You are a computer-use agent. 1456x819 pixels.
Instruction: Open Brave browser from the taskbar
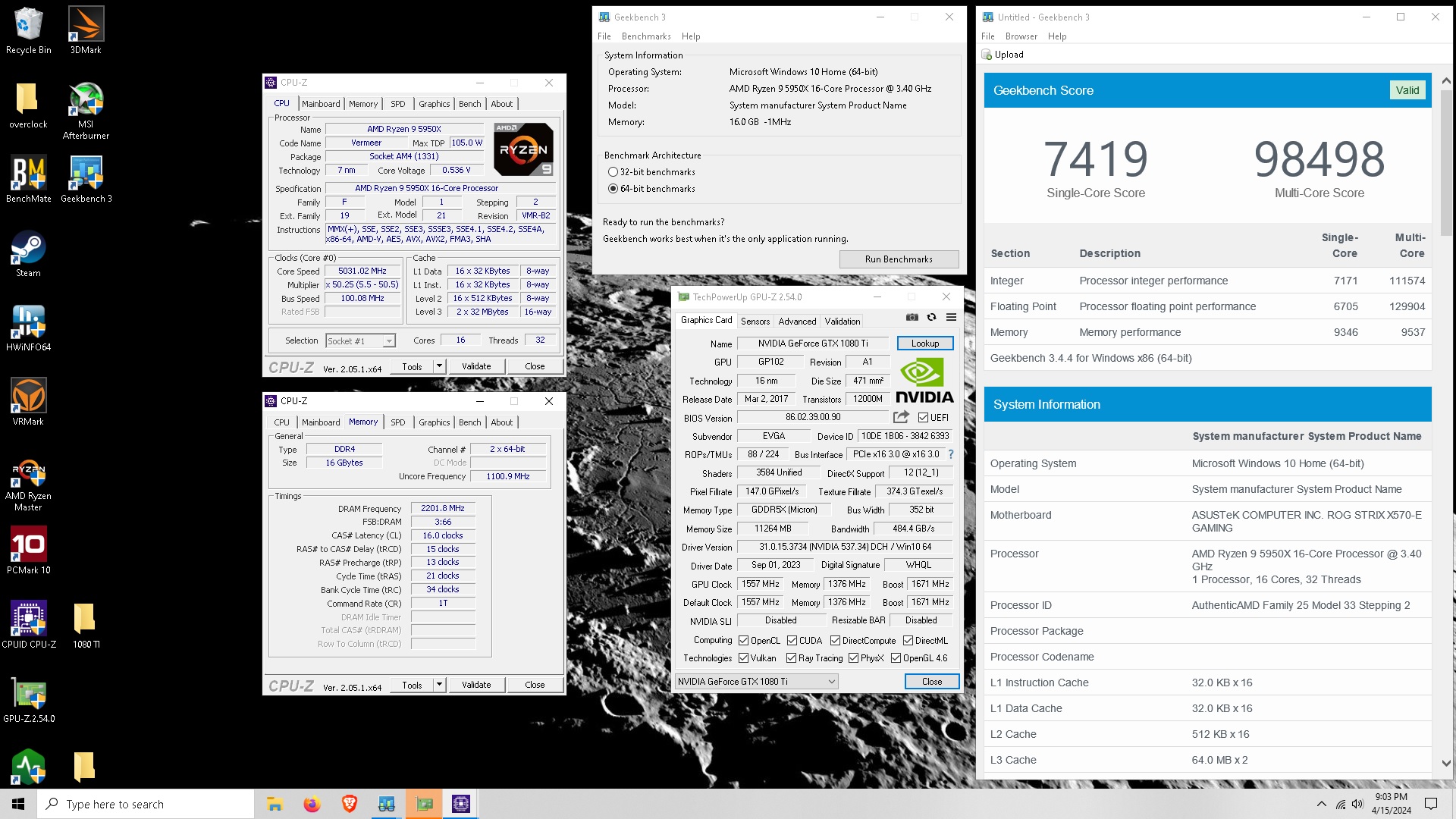(x=349, y=804)
